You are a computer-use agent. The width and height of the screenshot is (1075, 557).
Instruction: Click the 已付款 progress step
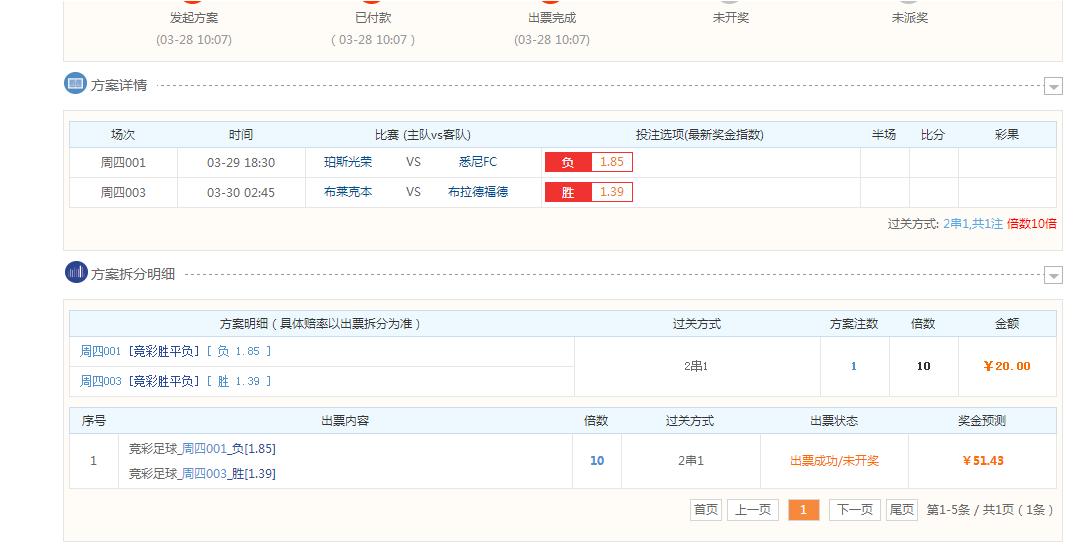(373, 18)
